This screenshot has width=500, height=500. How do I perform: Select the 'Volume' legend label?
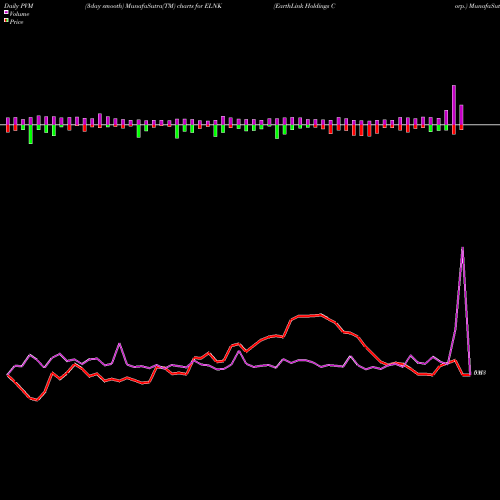(19, 14)
